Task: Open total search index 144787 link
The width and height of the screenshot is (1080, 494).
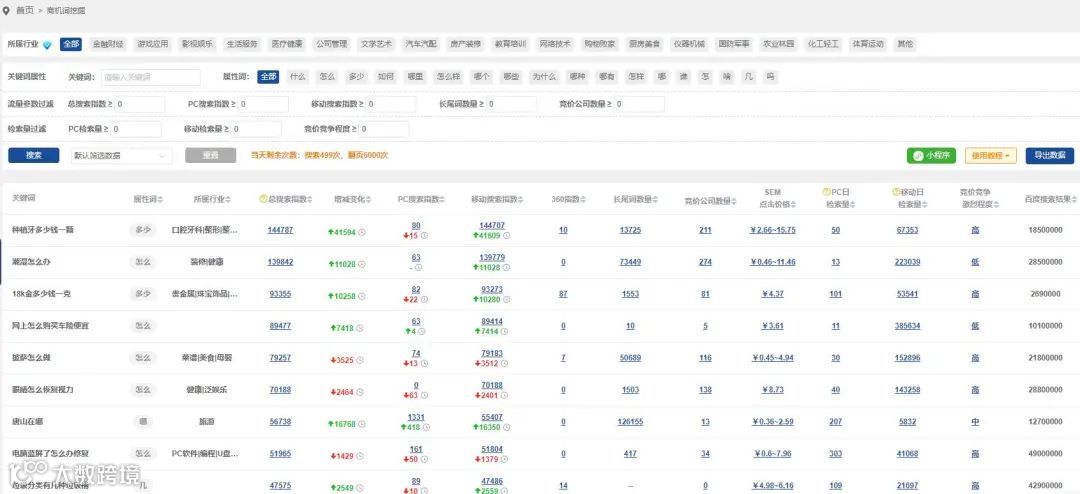Action: tap(280, 230)
